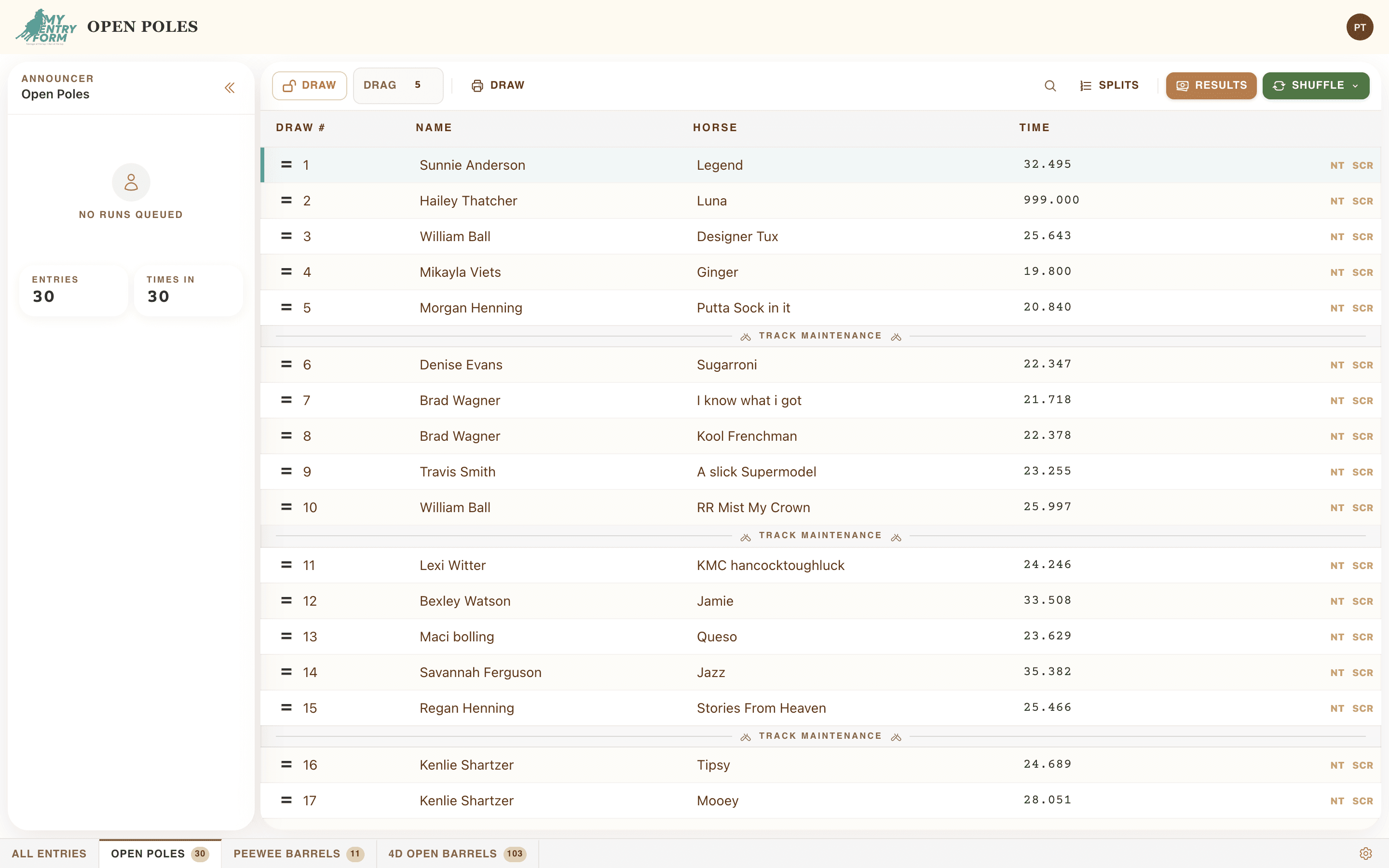Viewport: 1389px width, 868px height.
Task: Scratch Denise Evans with SCR
Action: coord(1362,365)
